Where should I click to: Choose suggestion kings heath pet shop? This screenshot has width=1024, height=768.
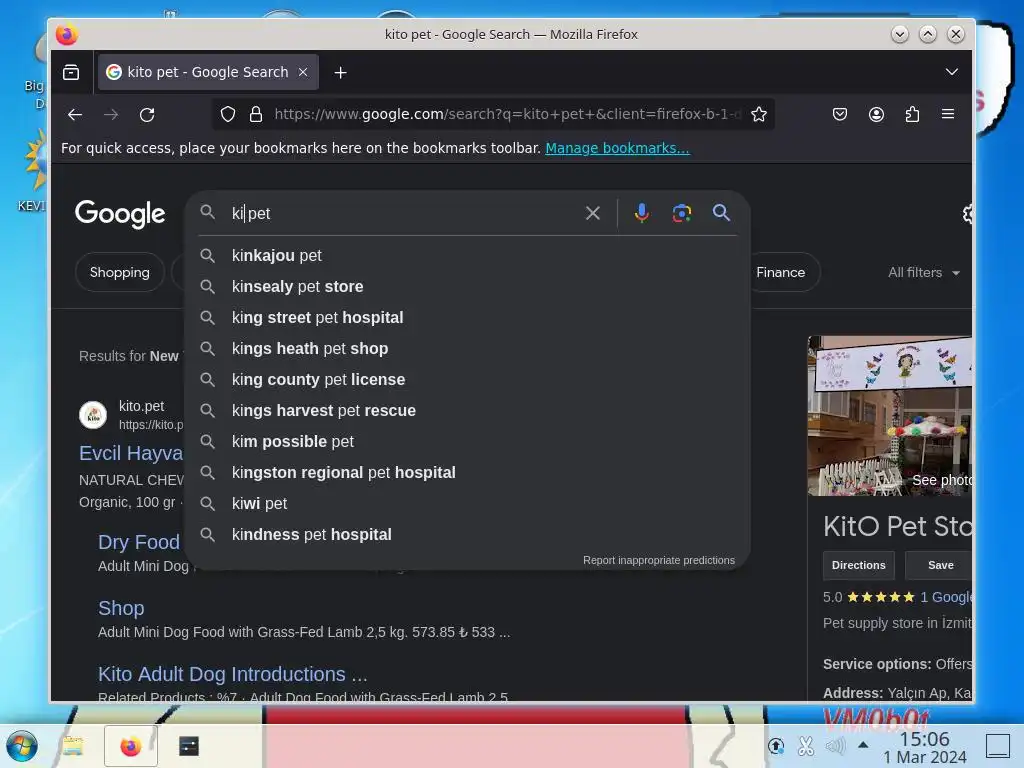click(x=467, y=349)
